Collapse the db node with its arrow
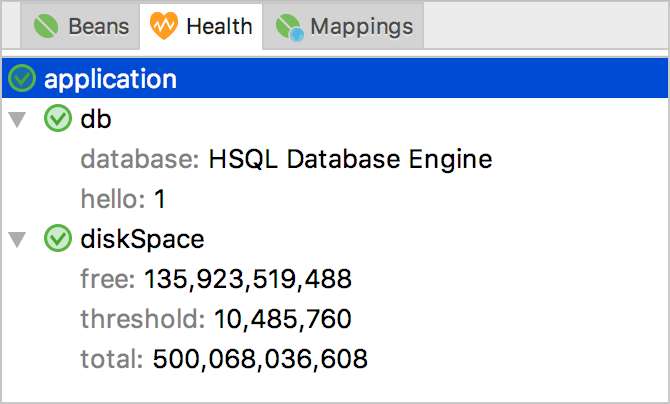670x404 pixels. click(17, 120)
